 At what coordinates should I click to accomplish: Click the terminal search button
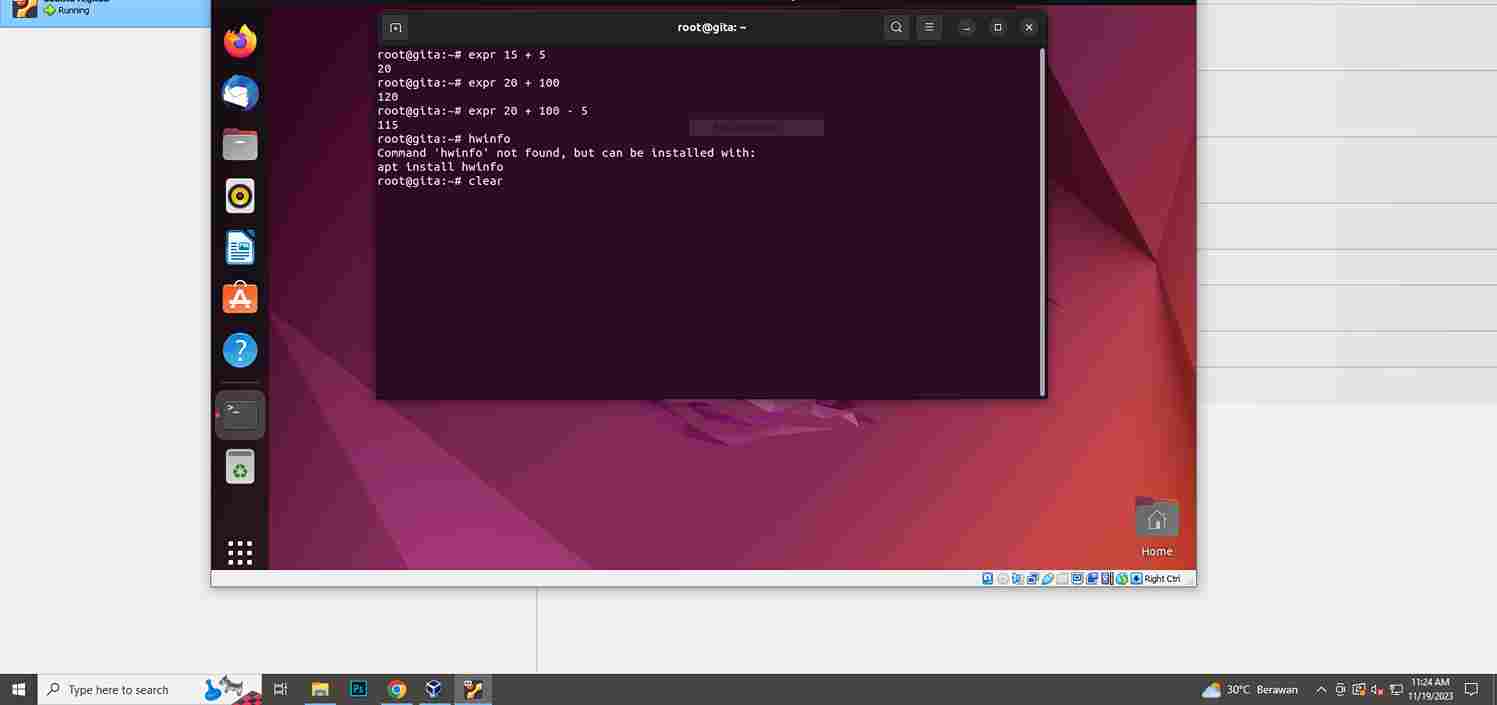(896, 27)
